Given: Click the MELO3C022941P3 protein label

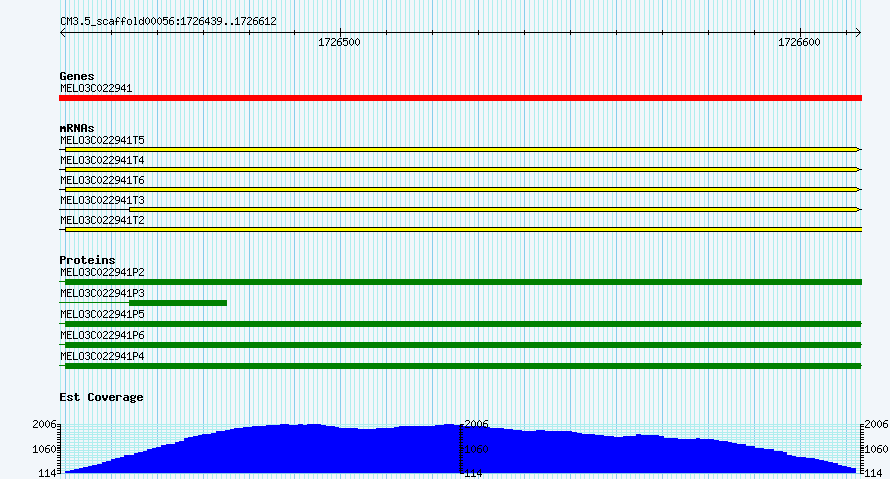Looking at the screenshot, I should pyautogui.click(x=102, y=293).
